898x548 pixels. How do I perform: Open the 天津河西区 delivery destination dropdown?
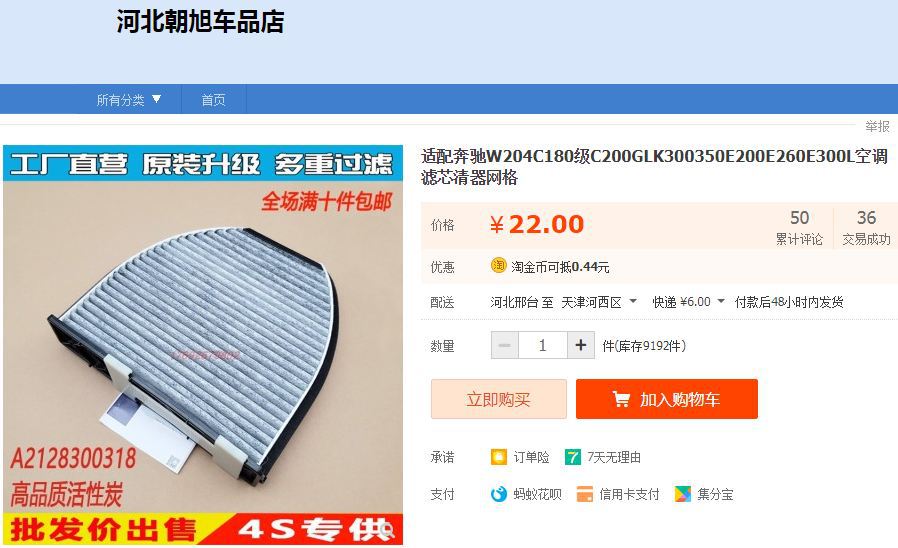(599, 302)
